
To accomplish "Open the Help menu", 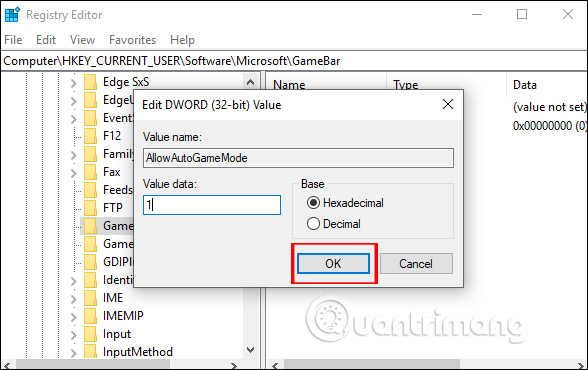I will [x=182, y=40].
